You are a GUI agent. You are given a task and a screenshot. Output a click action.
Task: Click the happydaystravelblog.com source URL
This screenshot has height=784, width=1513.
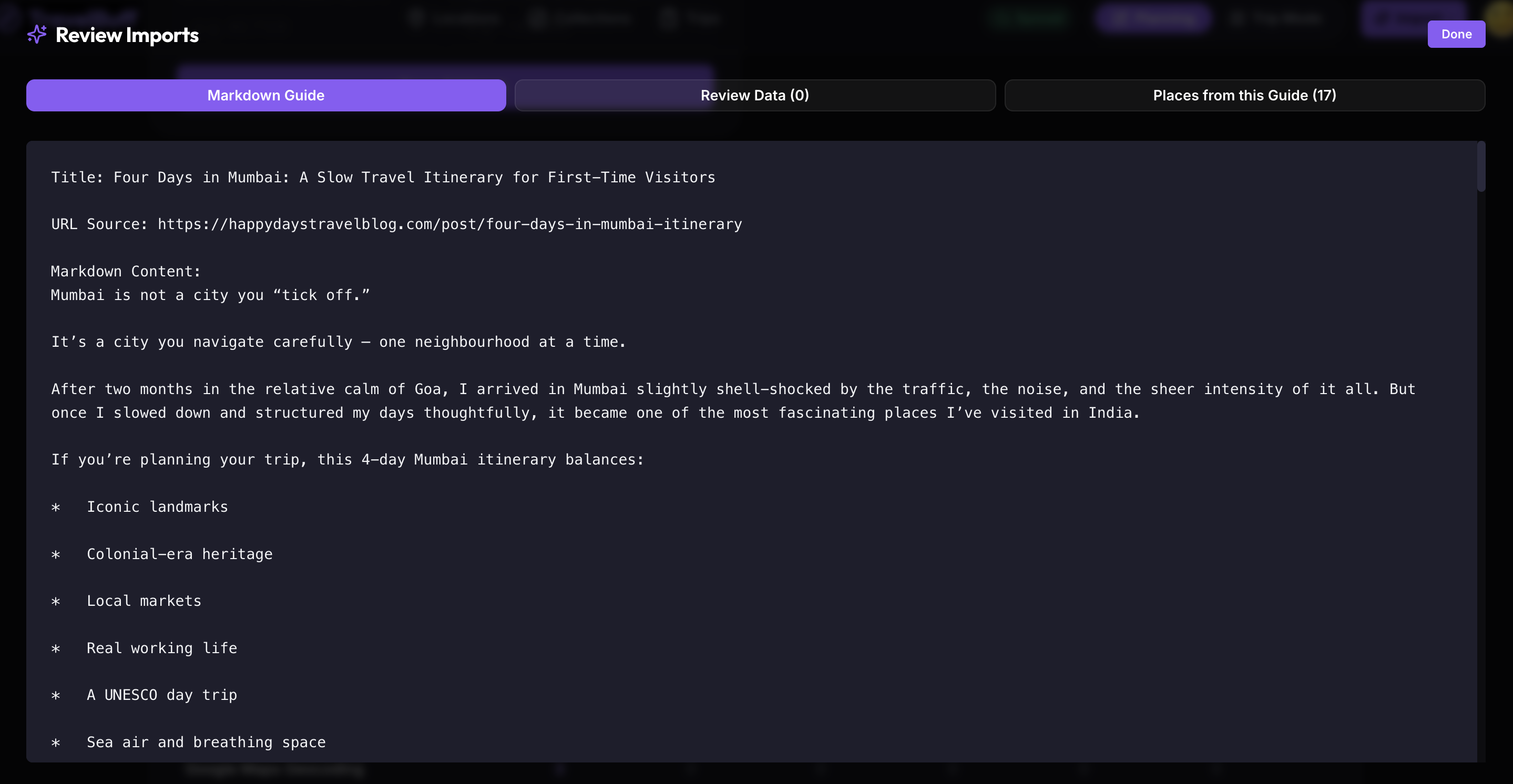[x=449, y=224]
